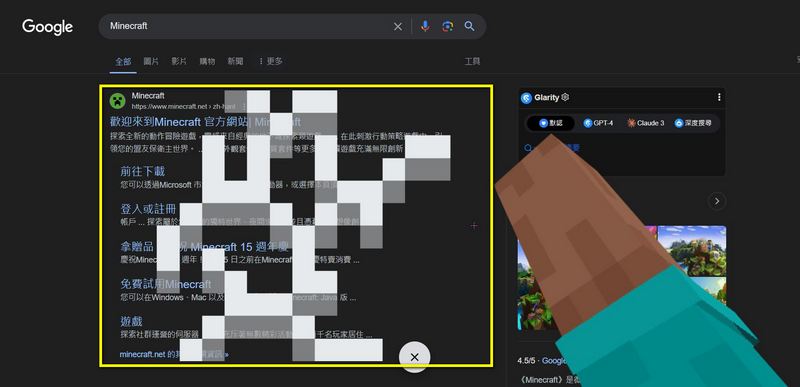Click the Minecraft site name above the URL
Image resolution: width=800 pixels, height=387 pixels.
tap(148, 95)
